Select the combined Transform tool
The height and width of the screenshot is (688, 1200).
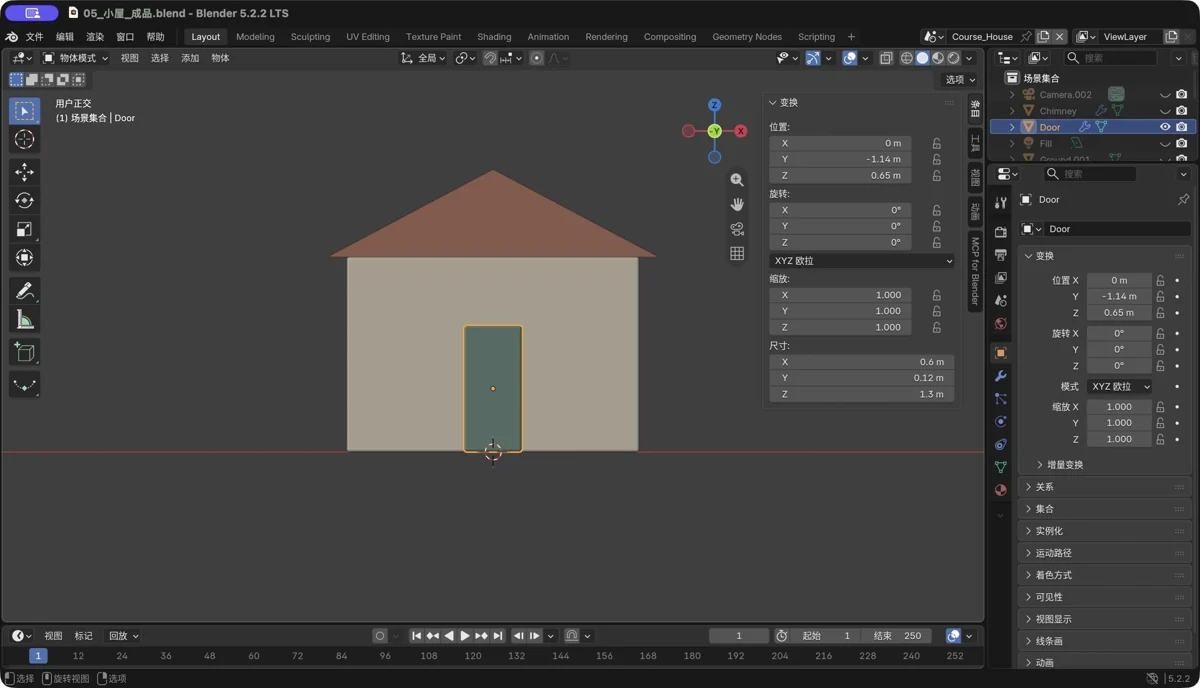point(24,258)
